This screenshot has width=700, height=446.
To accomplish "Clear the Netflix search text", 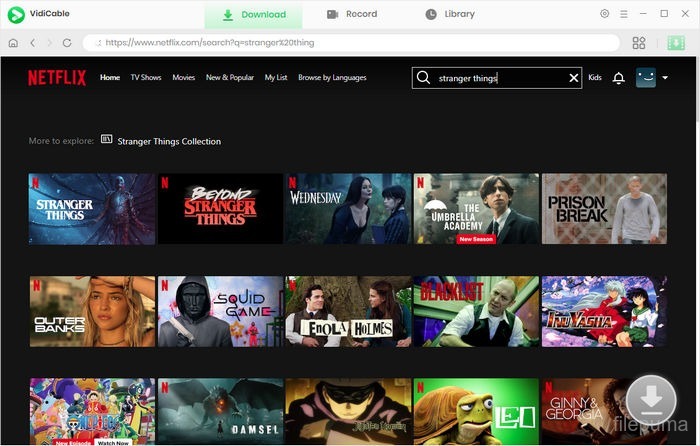I will 574,78.
